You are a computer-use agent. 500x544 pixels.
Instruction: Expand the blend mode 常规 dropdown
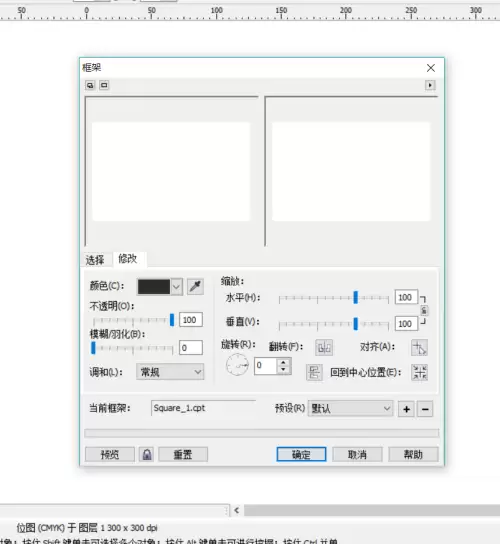pos(170,372)
